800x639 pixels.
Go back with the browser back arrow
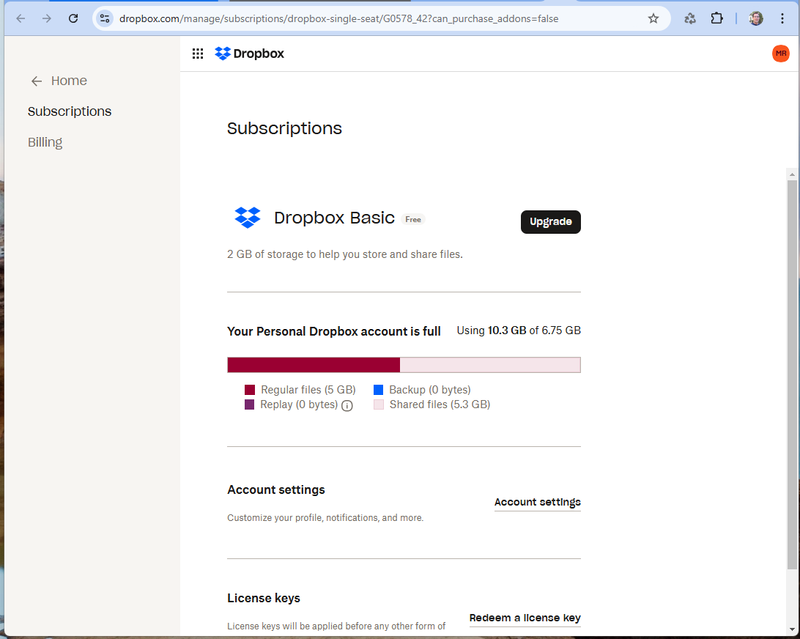(x=20, y=18)
